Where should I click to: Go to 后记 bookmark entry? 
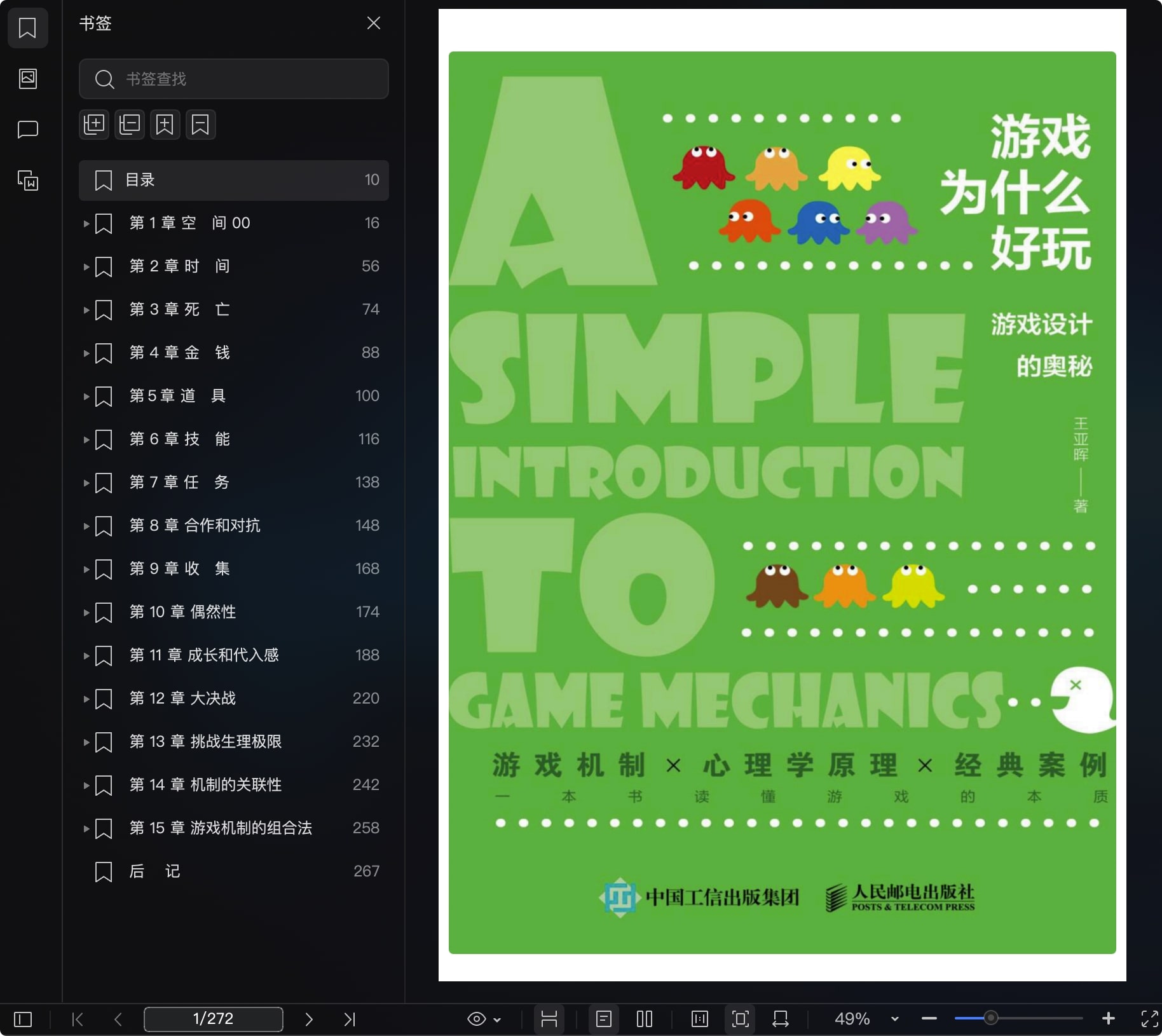[234, 872]
